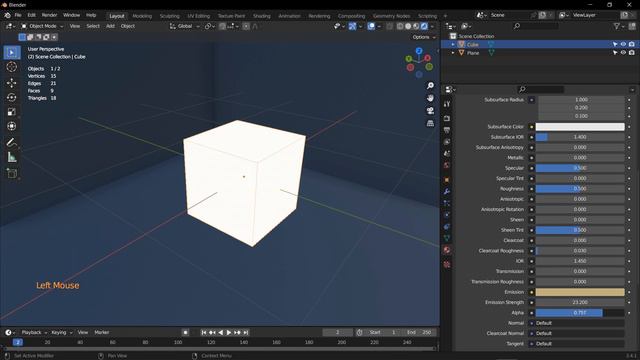
Task: Click the pan view hand icon
Action: pos(430,98)
